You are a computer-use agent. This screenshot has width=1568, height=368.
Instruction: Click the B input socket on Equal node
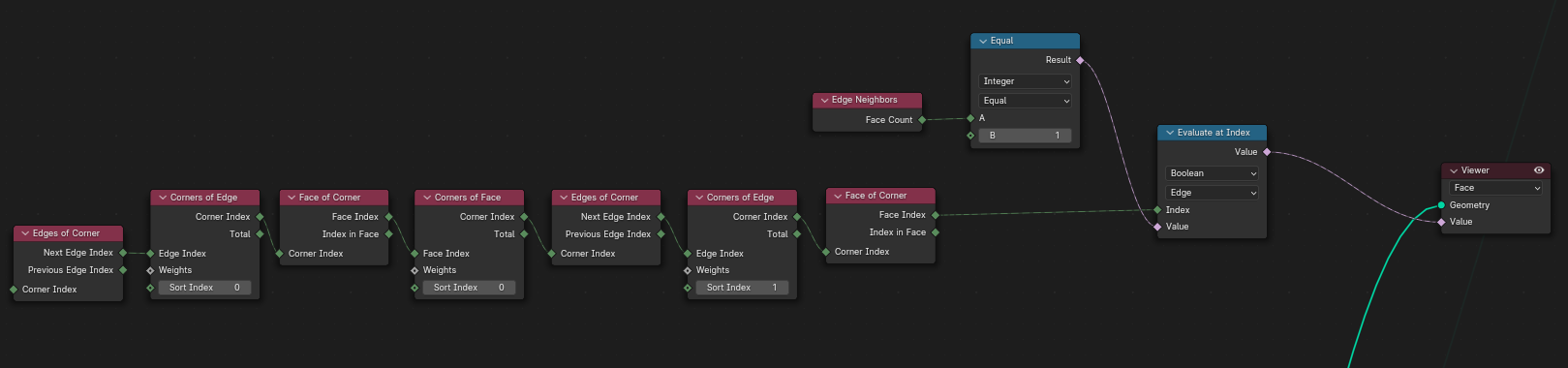970,136
